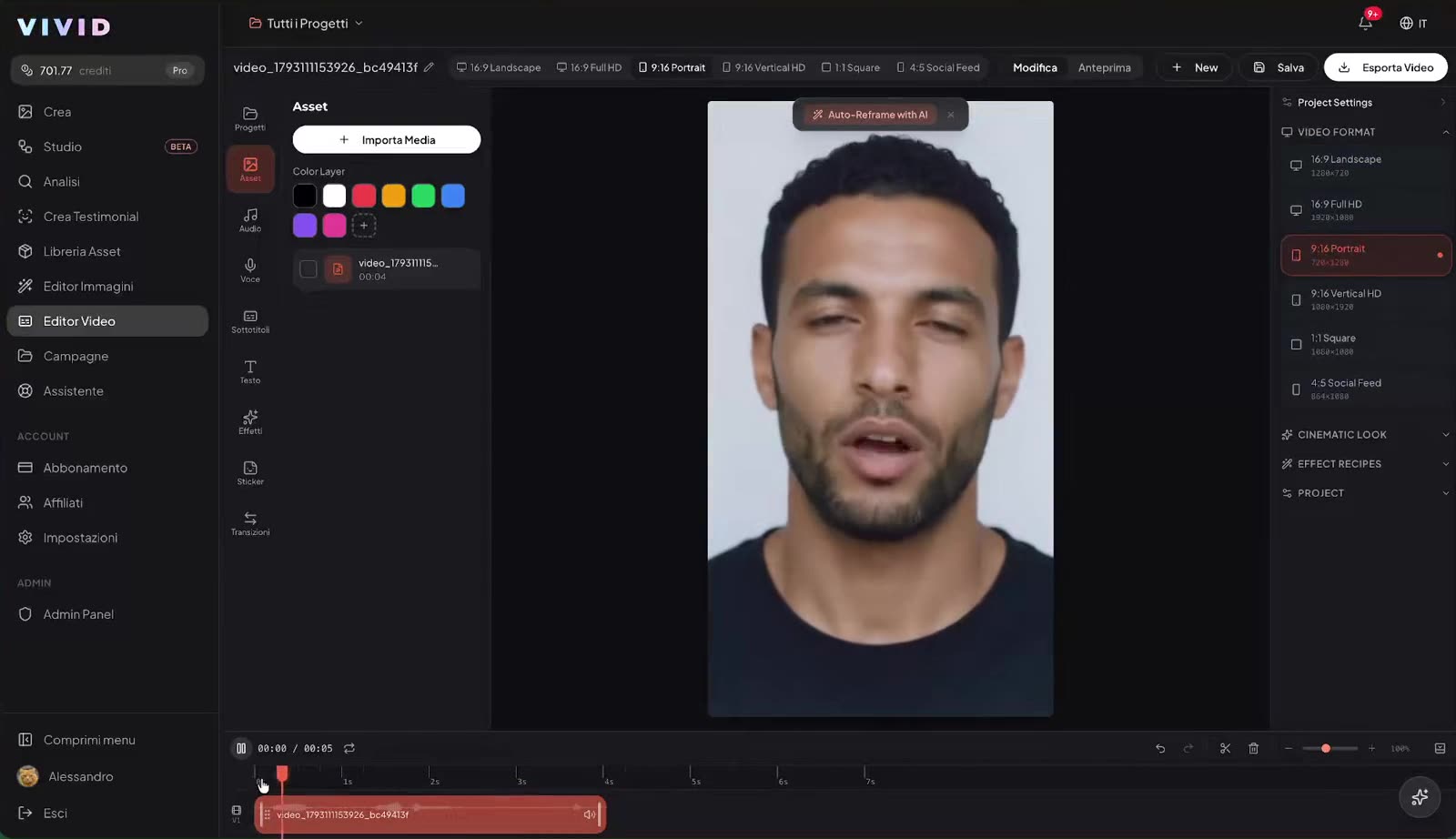Screen dimensions: 1456x839
Task: Switch to the Anteprima tab
Action: (x=1104, y=67)
